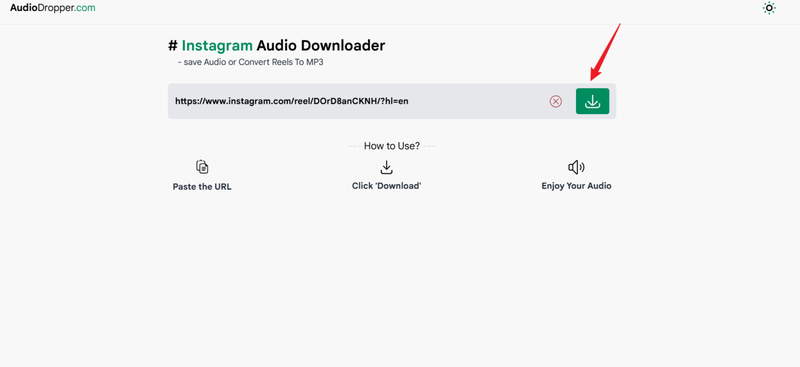Click the copy-paste icon above Paste the URL
This screenshot has width=800, height=367.
click(202, 166)
